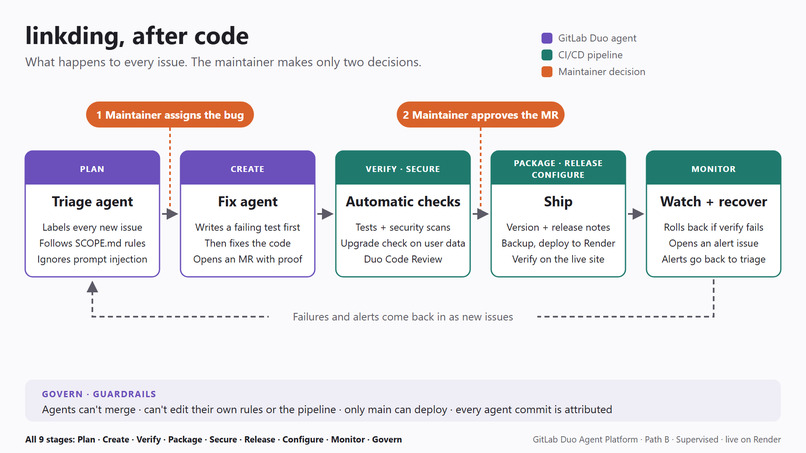Click the arrow between Automatic checks and Ship
The image size is (806, 453).
click(x=481, y=213)
